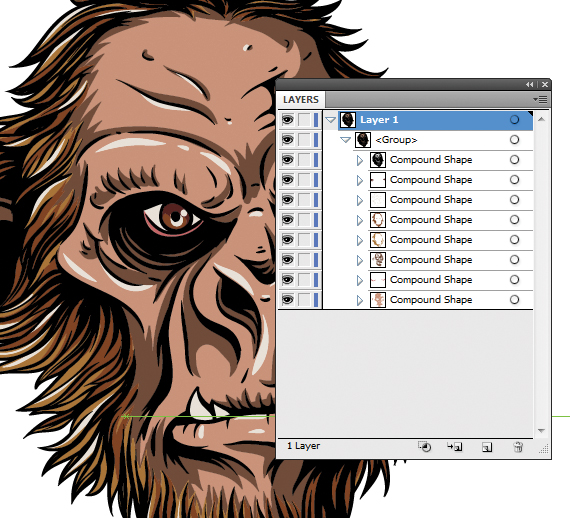Expand the last Compound Shape triangle
570x518 pixels.
click(360, 300)
